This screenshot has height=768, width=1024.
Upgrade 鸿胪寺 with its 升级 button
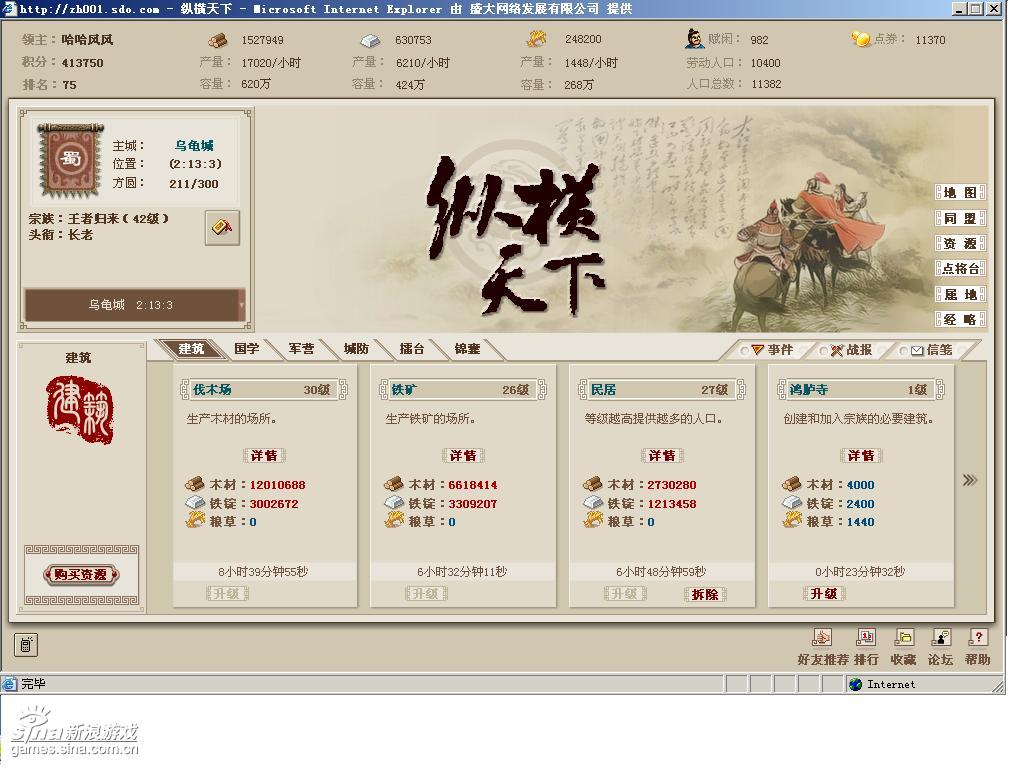[824, 594]
